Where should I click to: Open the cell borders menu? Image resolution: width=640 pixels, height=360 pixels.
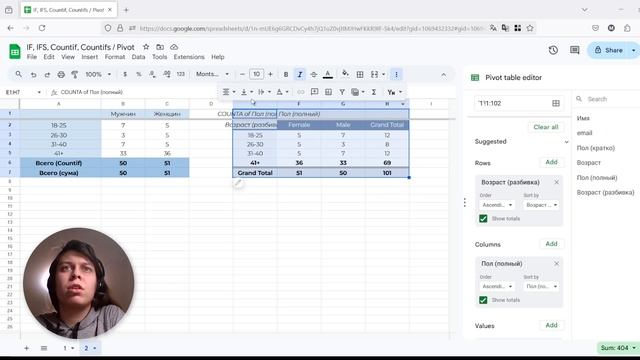[x=360, y=74]
